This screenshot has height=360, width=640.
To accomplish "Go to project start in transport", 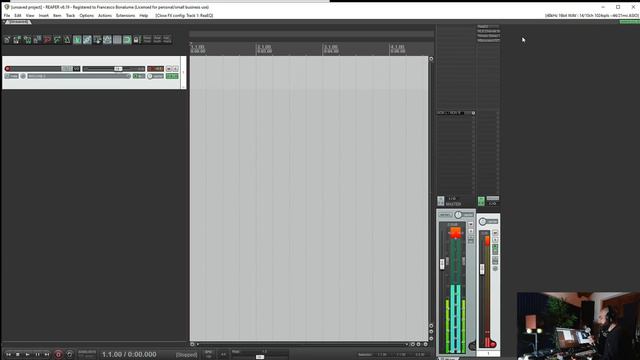I will coord(8,354).
